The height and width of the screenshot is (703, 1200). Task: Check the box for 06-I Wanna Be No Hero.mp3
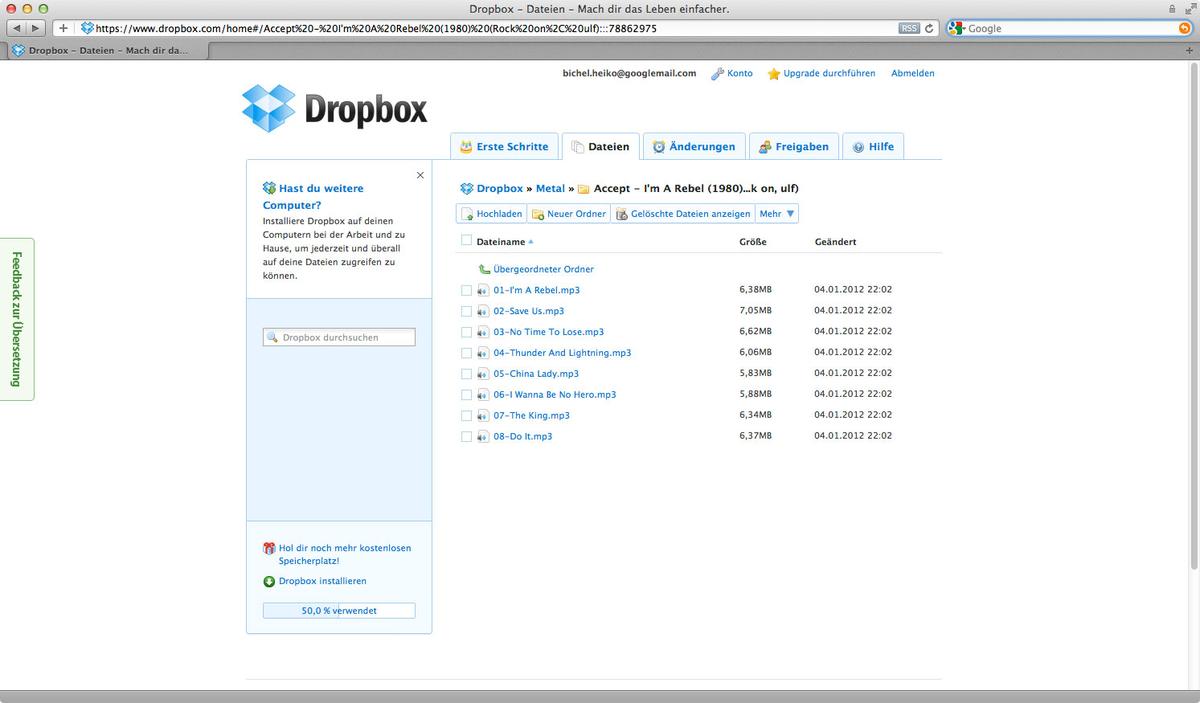pyautogui.click(x=466, y=395)
